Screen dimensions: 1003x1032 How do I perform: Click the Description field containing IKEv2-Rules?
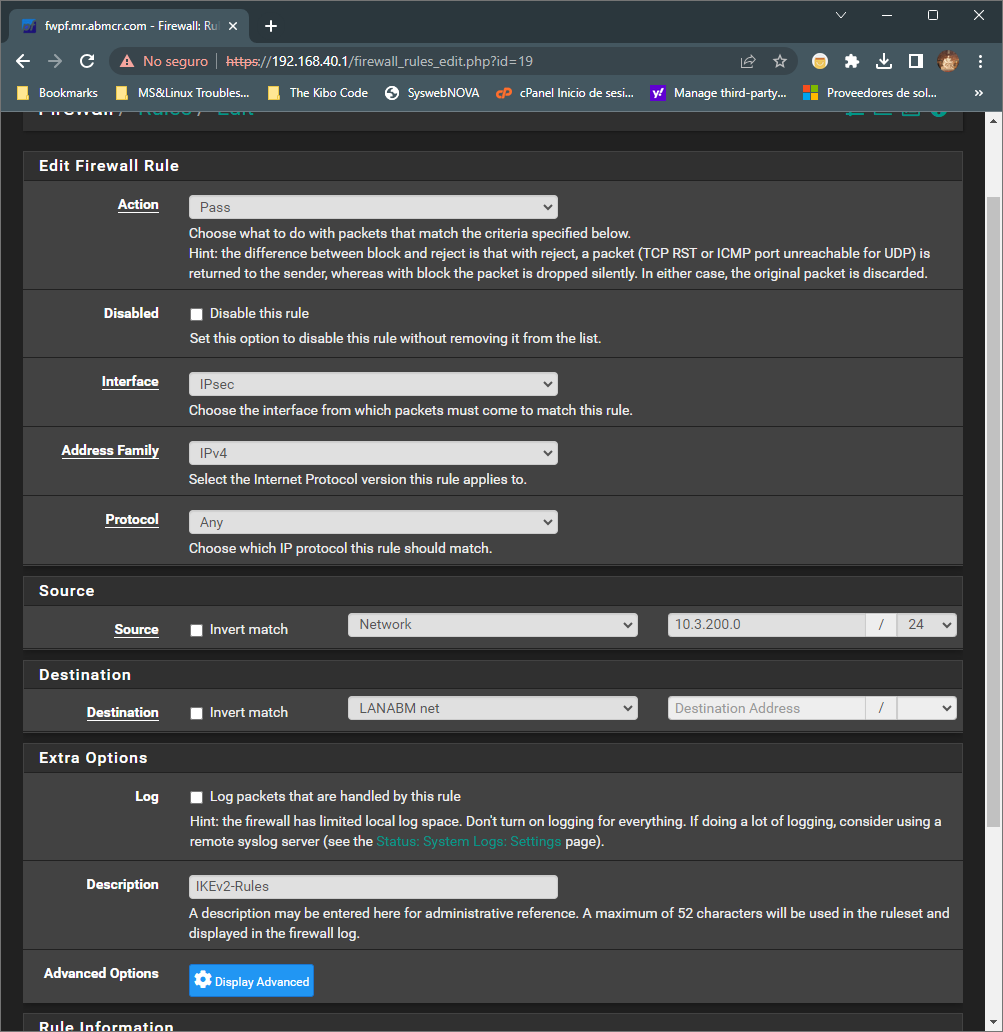(x=373, y=886)
